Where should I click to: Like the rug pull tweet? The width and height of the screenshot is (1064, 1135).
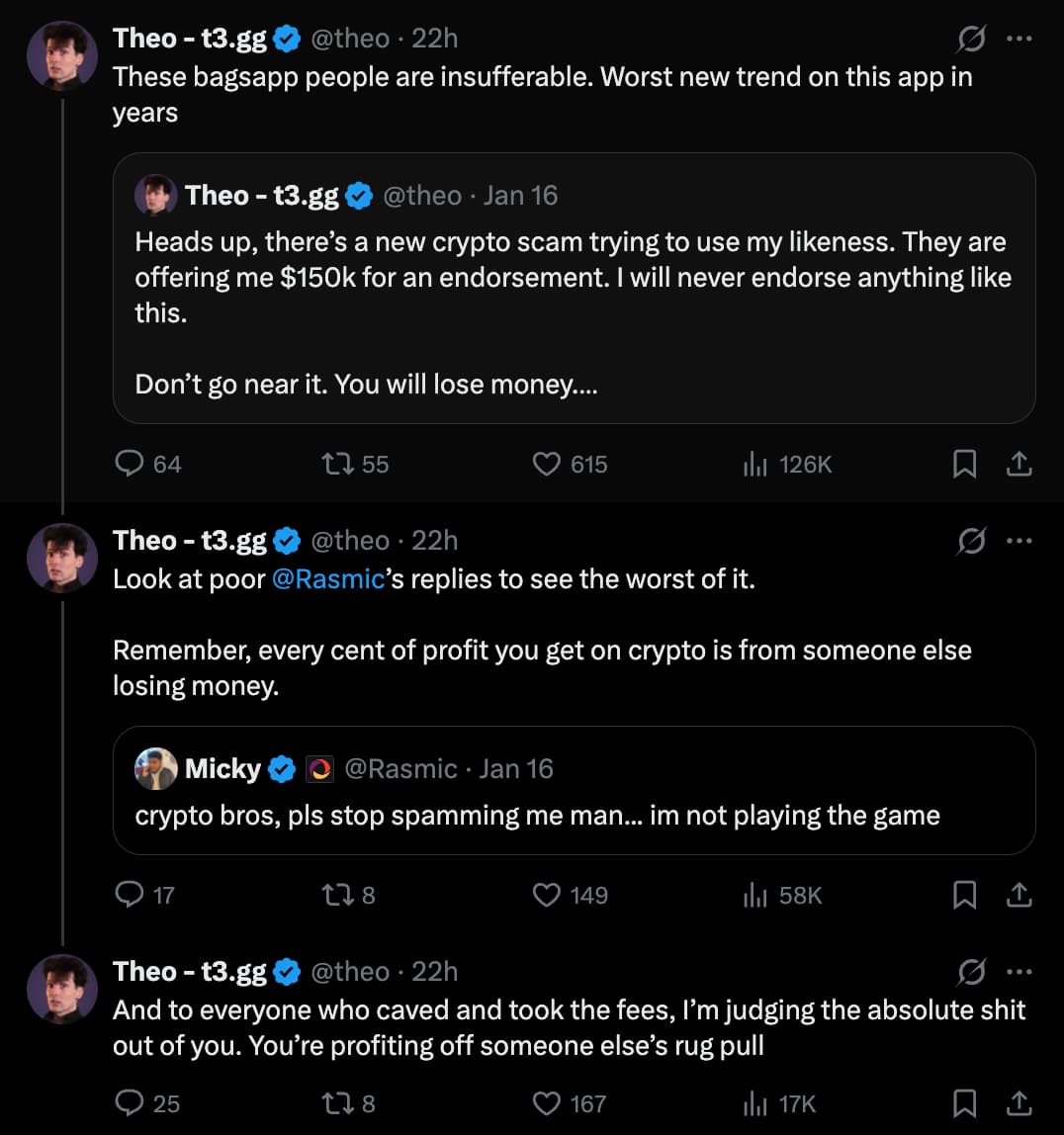coord(547,1102)
